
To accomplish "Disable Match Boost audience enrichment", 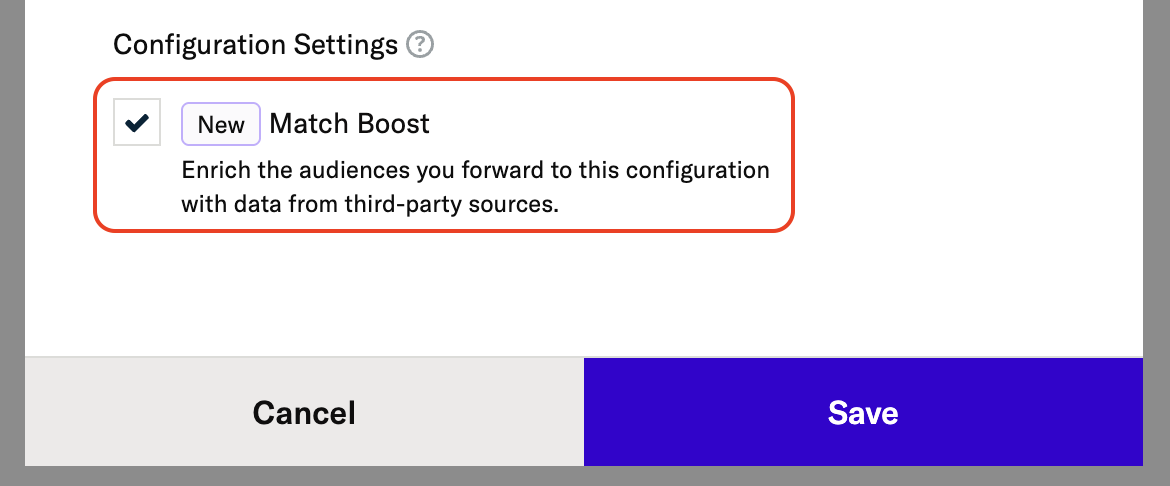I will [x=137, y=123].
